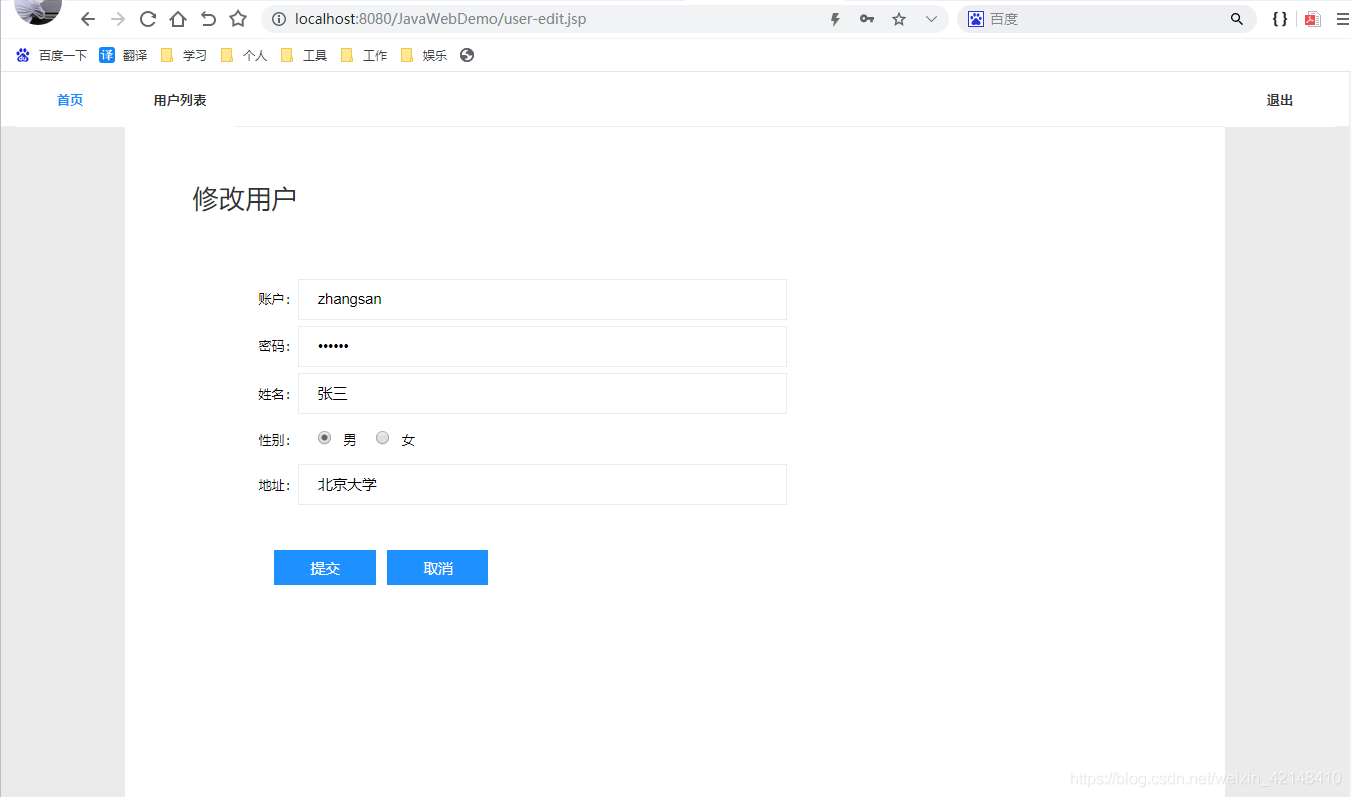Image resolution: width=1351 pixels, height=797 pixels.
Task: Select the 女 gender radio button
Action: tap(382, 437)
